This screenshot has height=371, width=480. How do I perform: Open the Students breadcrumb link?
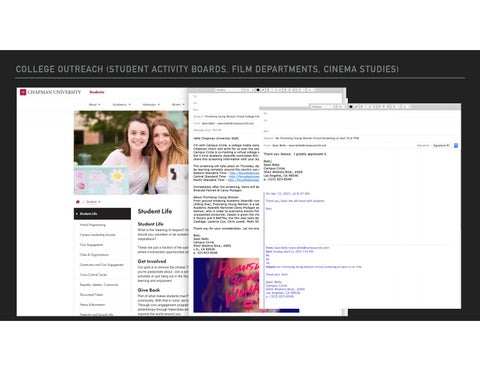(93, 202)
